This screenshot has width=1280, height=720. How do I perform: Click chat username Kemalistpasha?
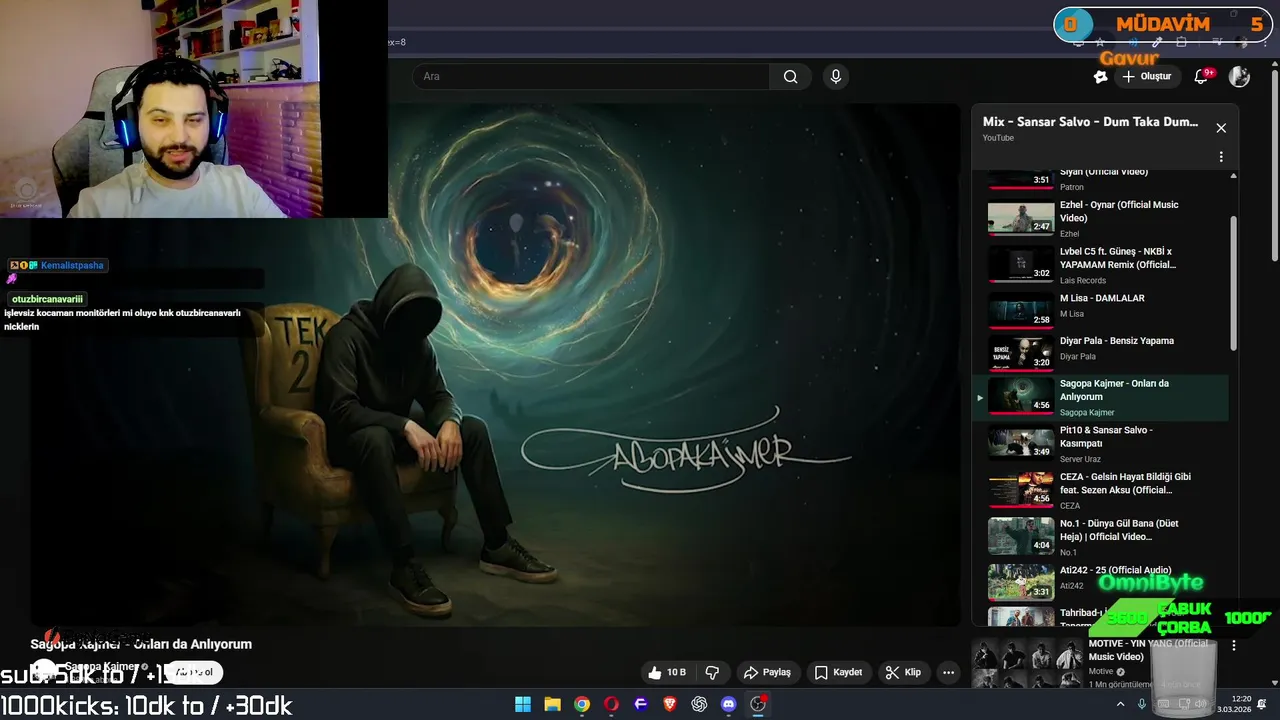click(72, 266)
